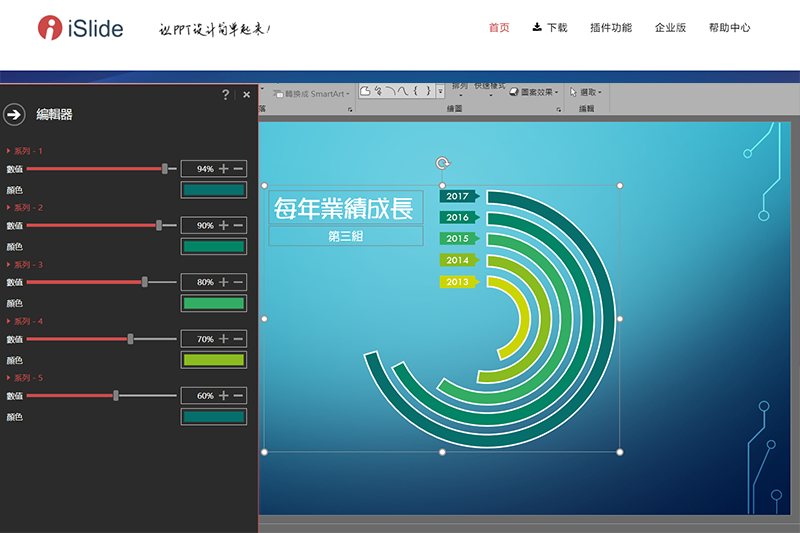Screen dimensions: 800x533
Task: Click the 2015 label tag in chart
Action: coord(459,238)
